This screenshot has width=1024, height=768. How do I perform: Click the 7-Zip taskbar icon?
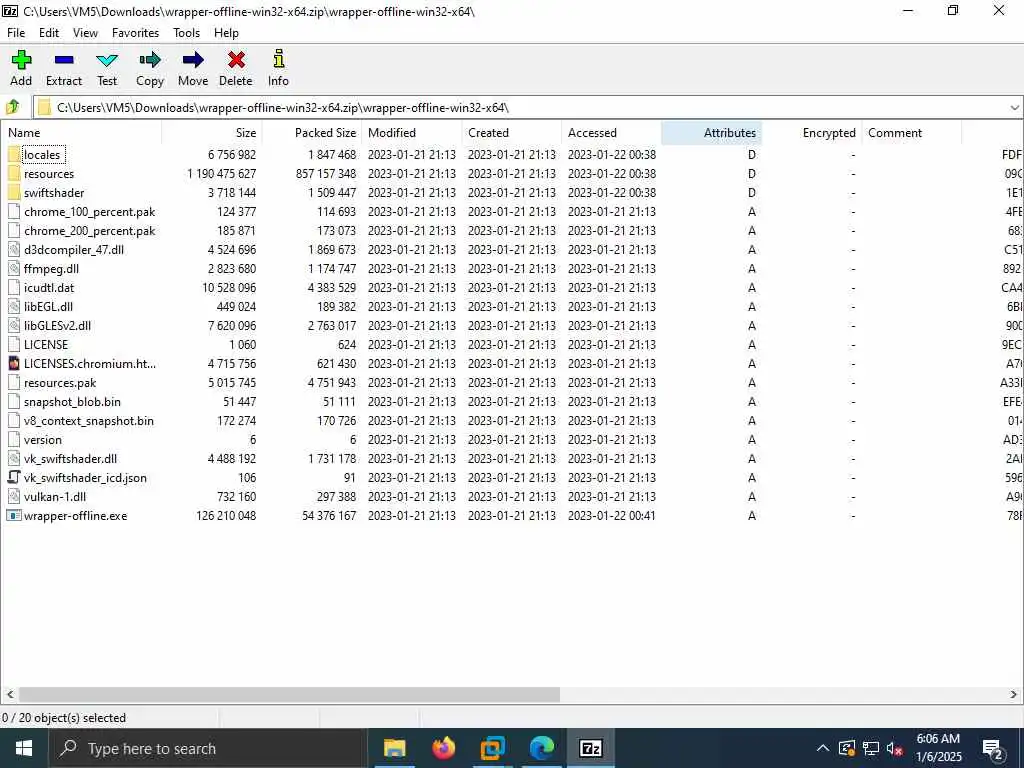click(590, 748)
